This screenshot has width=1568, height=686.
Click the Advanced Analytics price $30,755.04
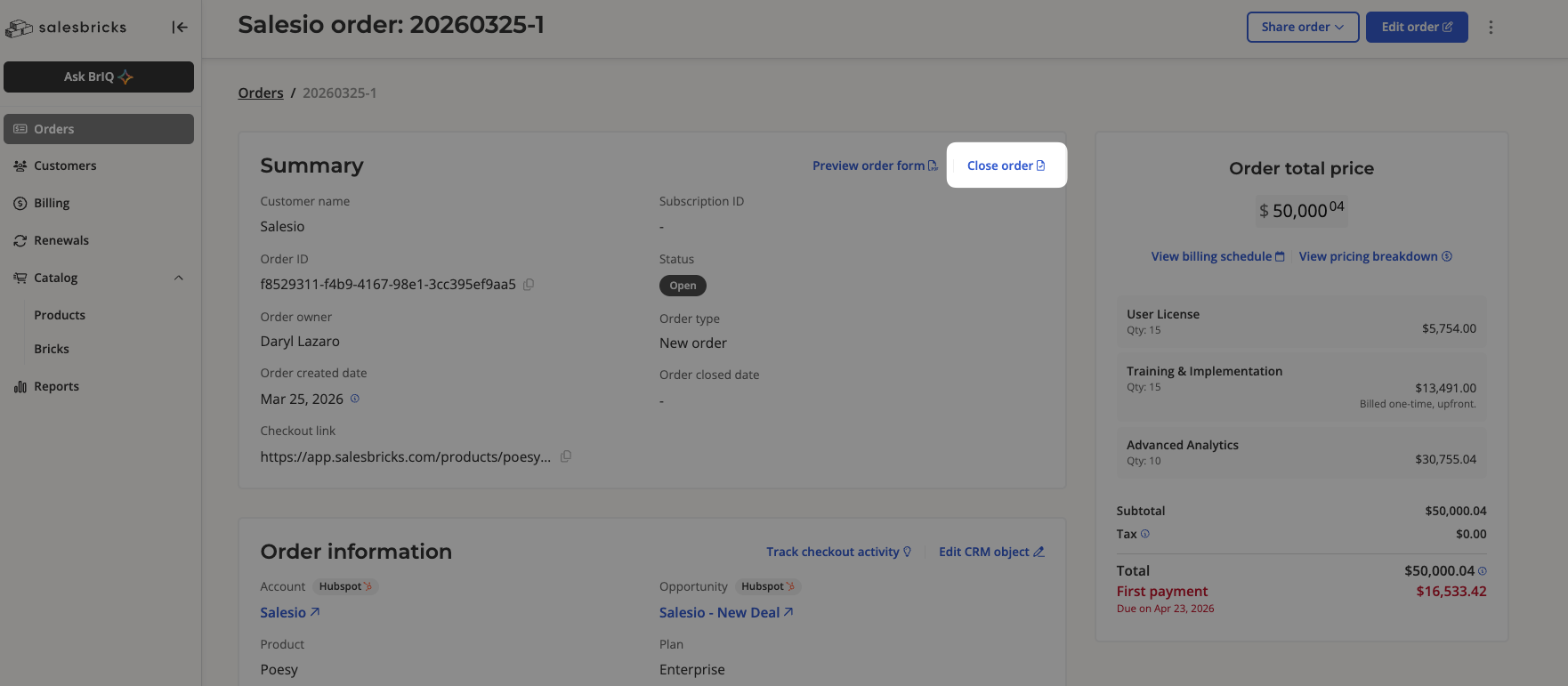tap(1445, 459)
